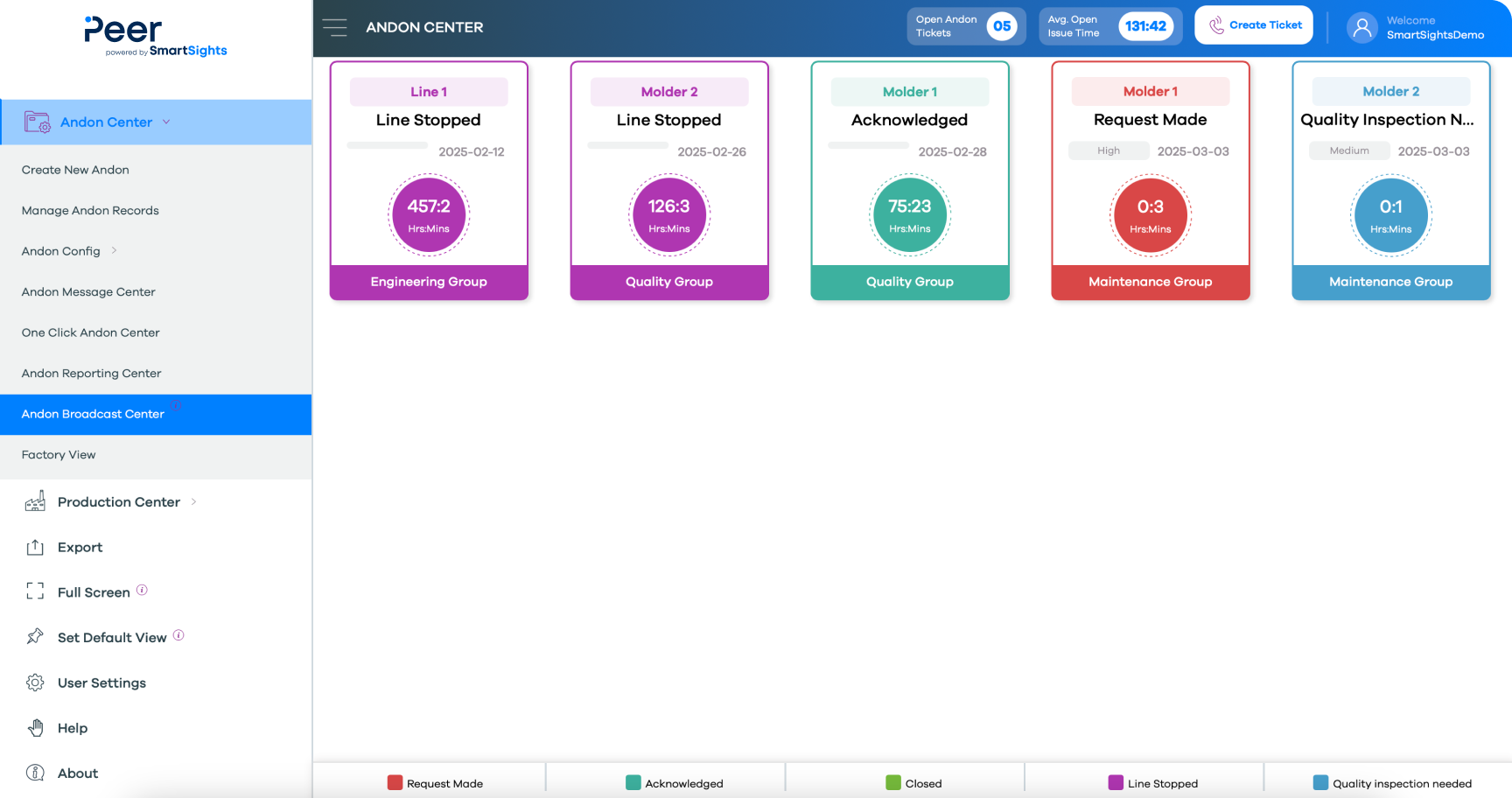Open User Settings via gear icon
Viewport: 1512px width, 798px height.
(35, 682)
